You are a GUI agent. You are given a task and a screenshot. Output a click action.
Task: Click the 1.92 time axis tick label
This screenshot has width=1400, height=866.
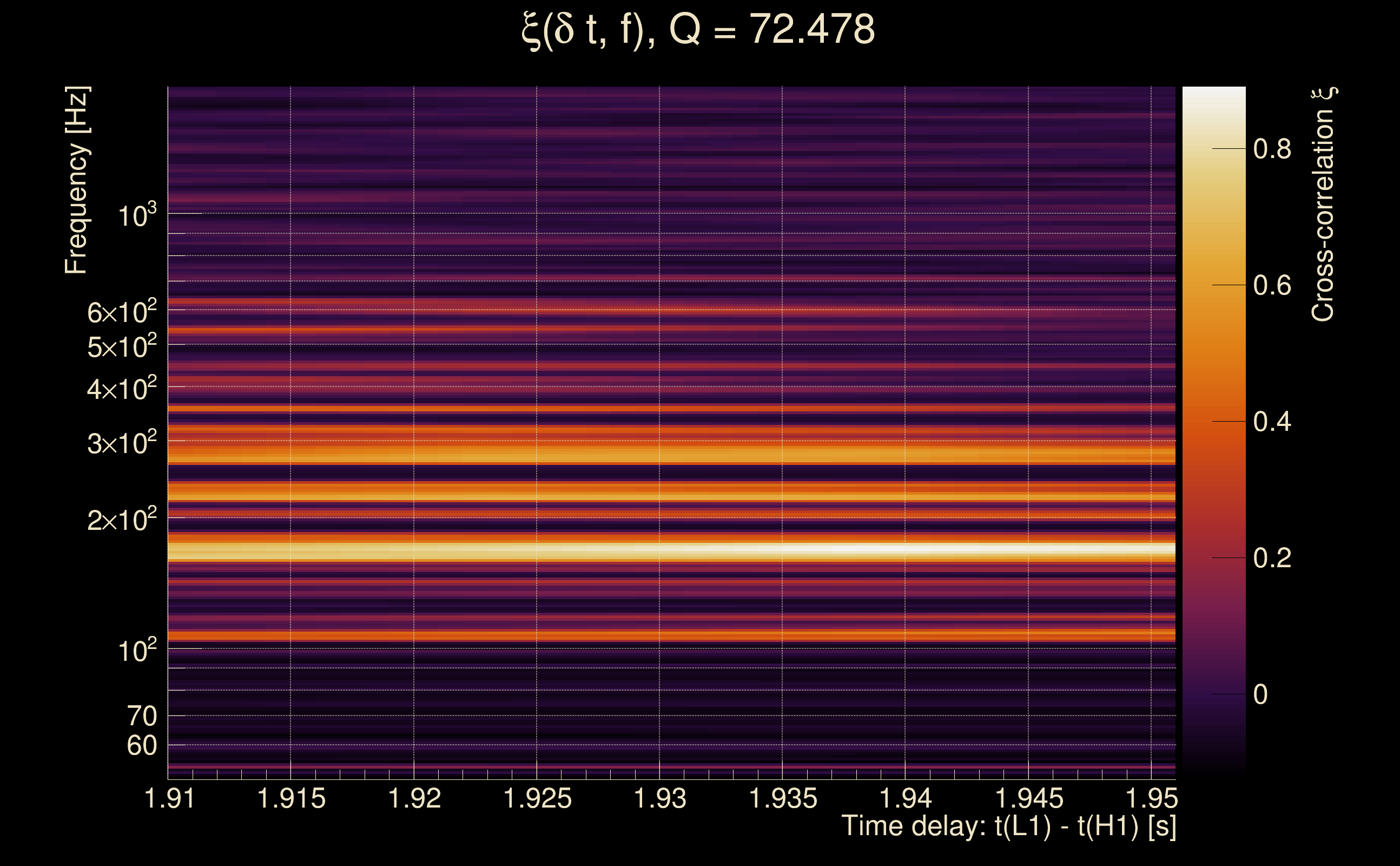[x=414, y=799]
